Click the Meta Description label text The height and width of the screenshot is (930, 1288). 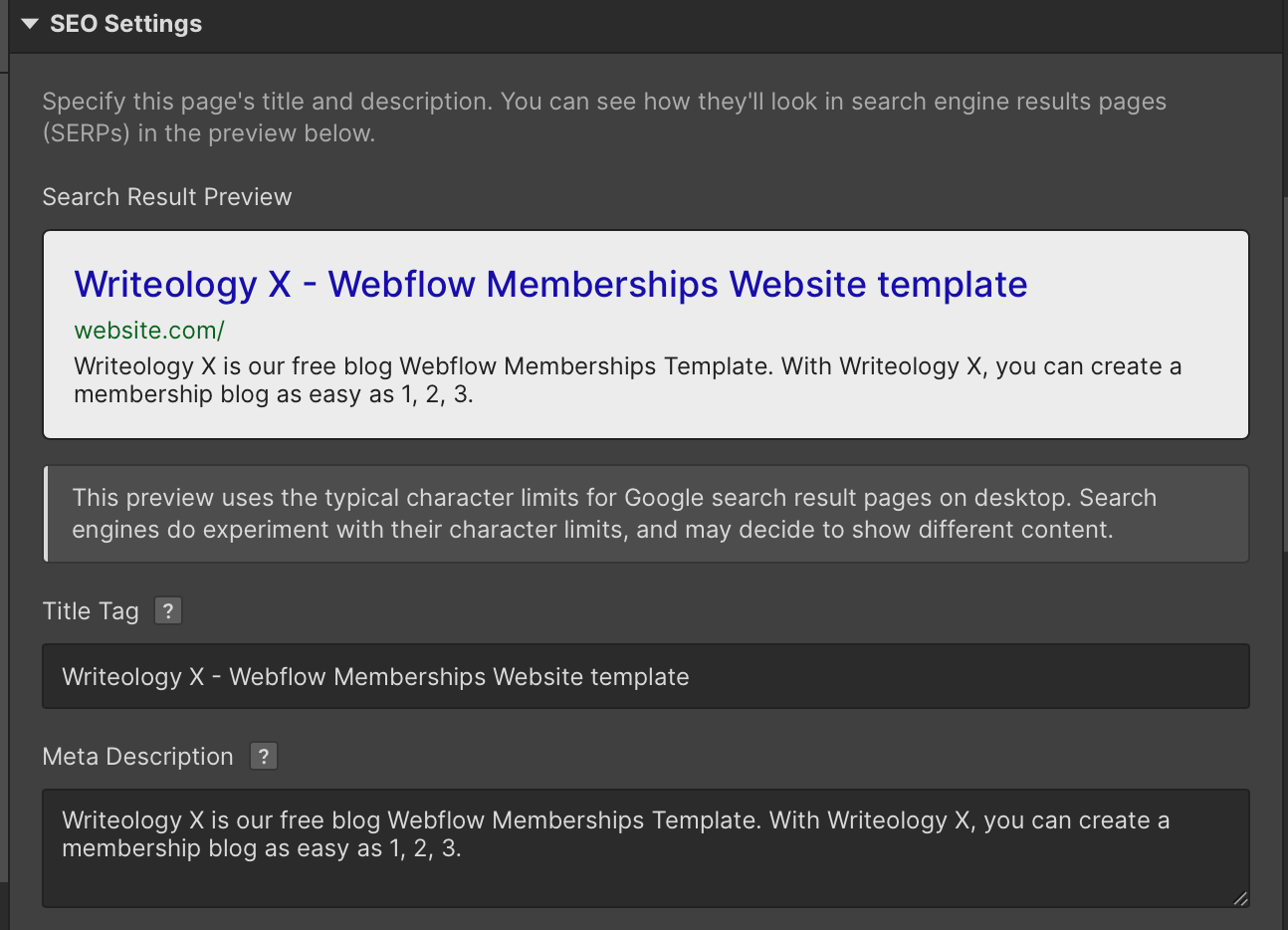[137, 757]
